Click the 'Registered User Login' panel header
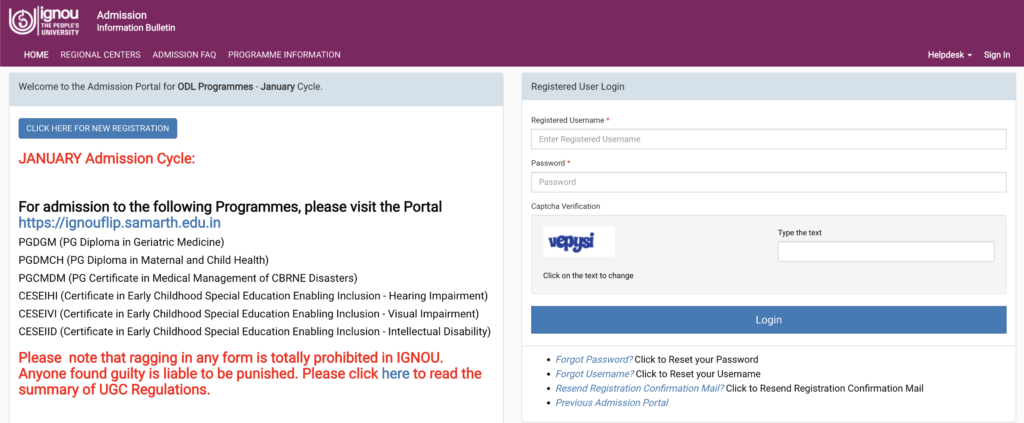The width and height of the screenshot is (1024, 423). pyautogui.click(x=769, y=87)
